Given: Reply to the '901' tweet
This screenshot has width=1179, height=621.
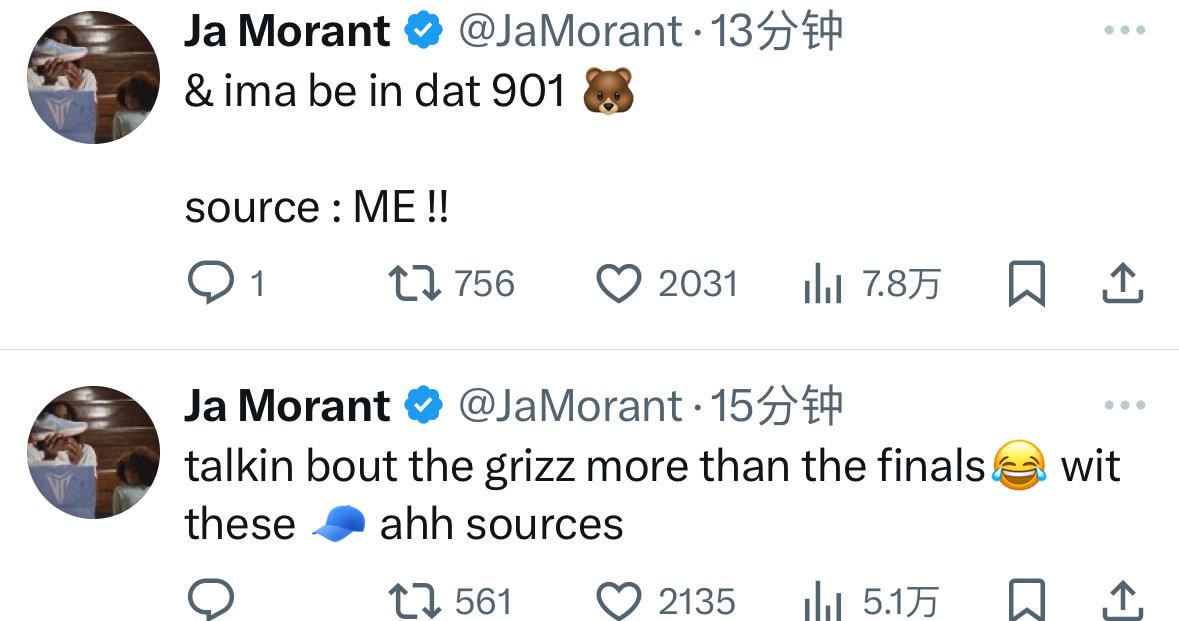Looking at the screenshot, I should pos(210,284).
